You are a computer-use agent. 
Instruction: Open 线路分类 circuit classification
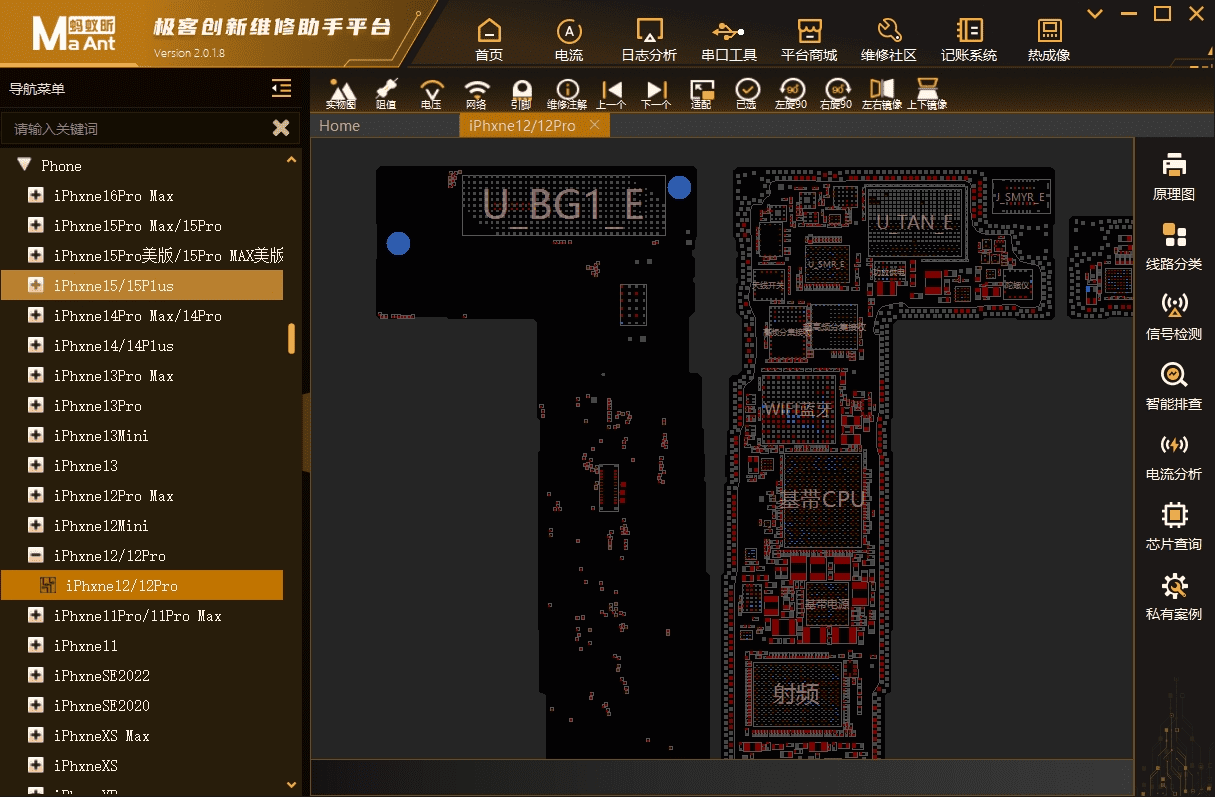[x=1174, y=247]
